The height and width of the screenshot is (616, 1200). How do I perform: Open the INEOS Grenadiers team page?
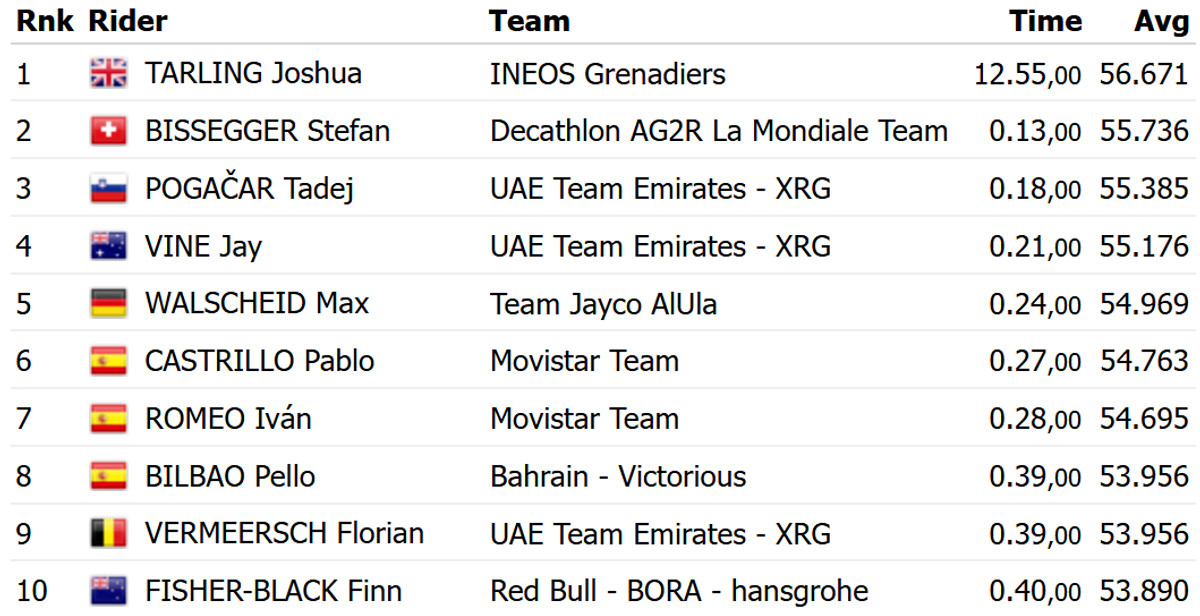[607, 73]
